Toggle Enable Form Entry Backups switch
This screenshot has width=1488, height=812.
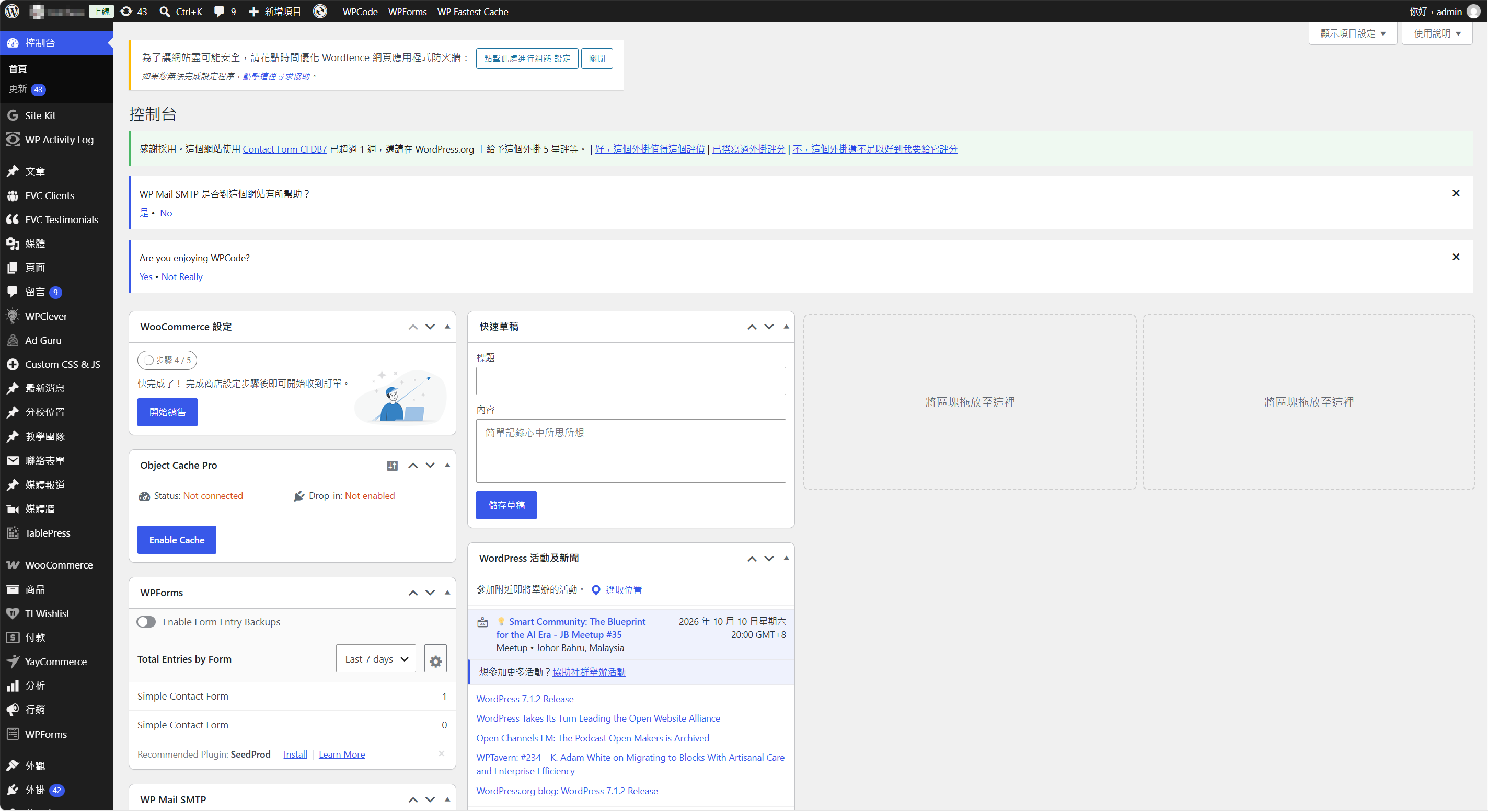146,622
